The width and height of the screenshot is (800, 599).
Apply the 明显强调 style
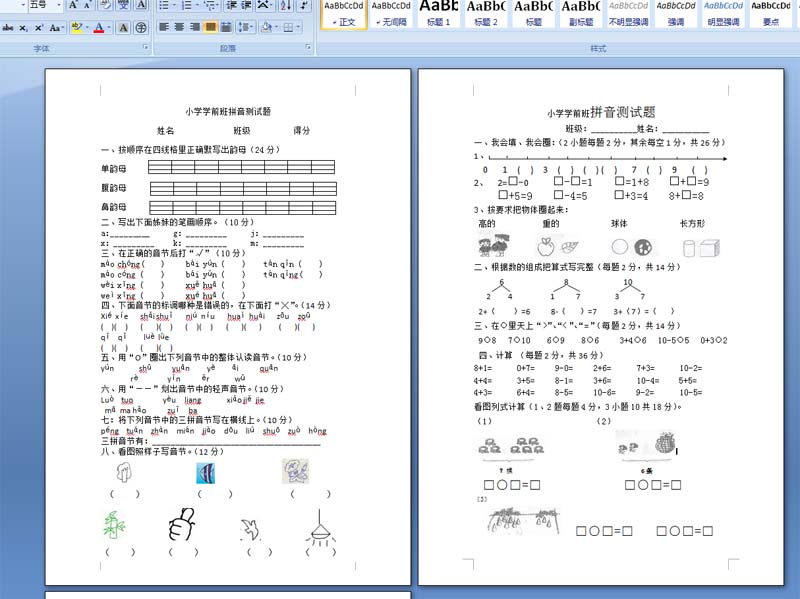(723, 14)
